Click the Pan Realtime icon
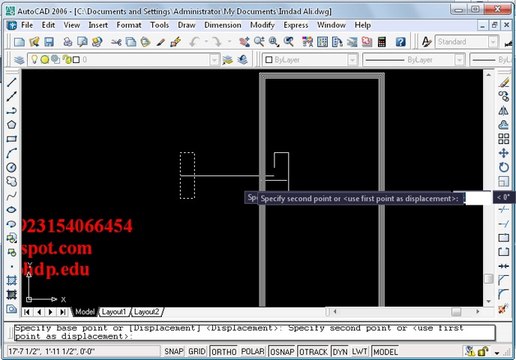The height and width of the screenshot is (360, 516). point(244,42)
